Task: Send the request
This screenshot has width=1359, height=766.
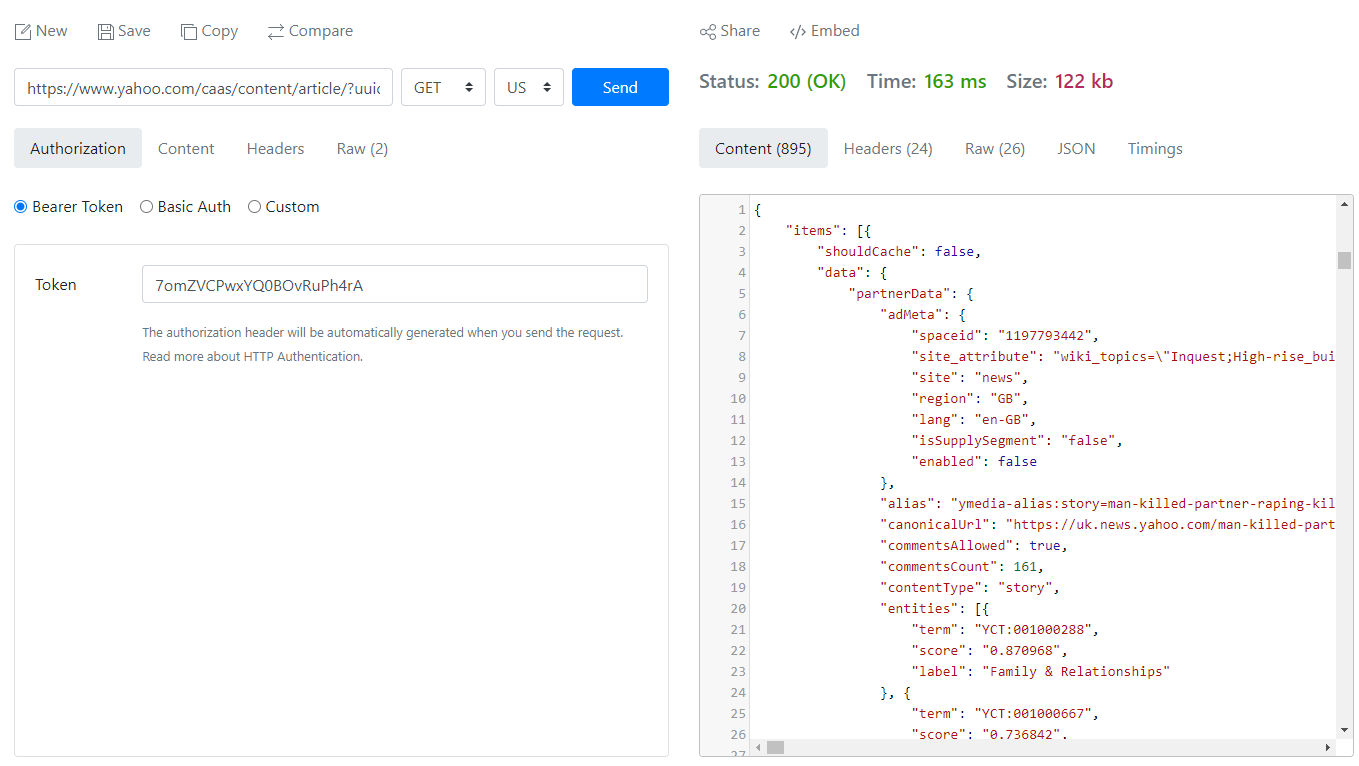Action: coord(620,87)
